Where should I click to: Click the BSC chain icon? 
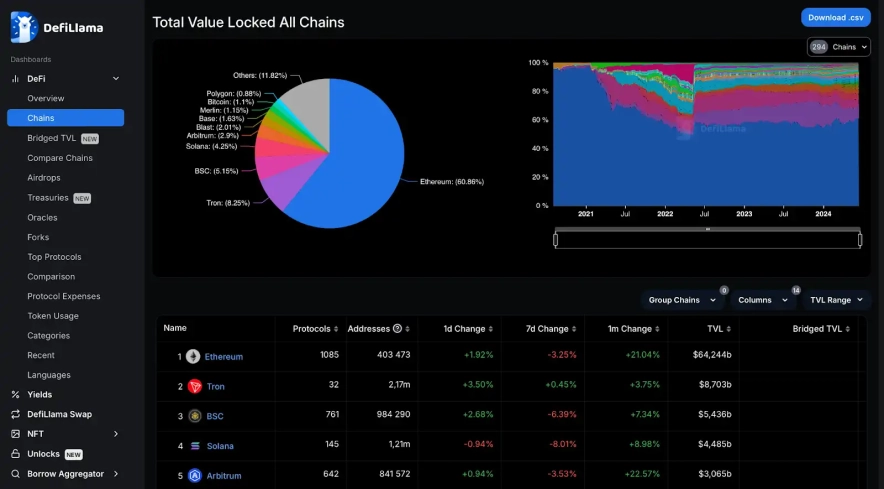(193, 416)
